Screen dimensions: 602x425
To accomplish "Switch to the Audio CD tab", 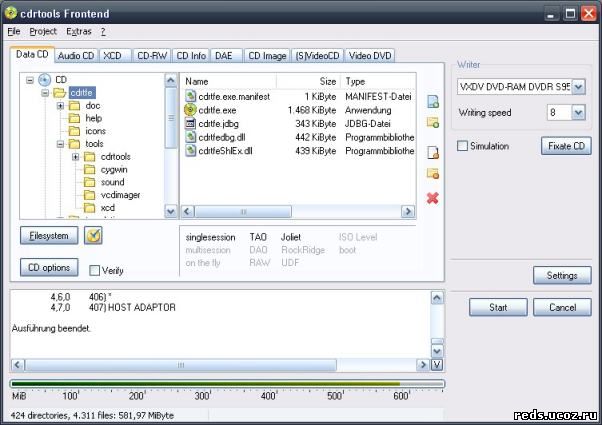I will point(76,56).
